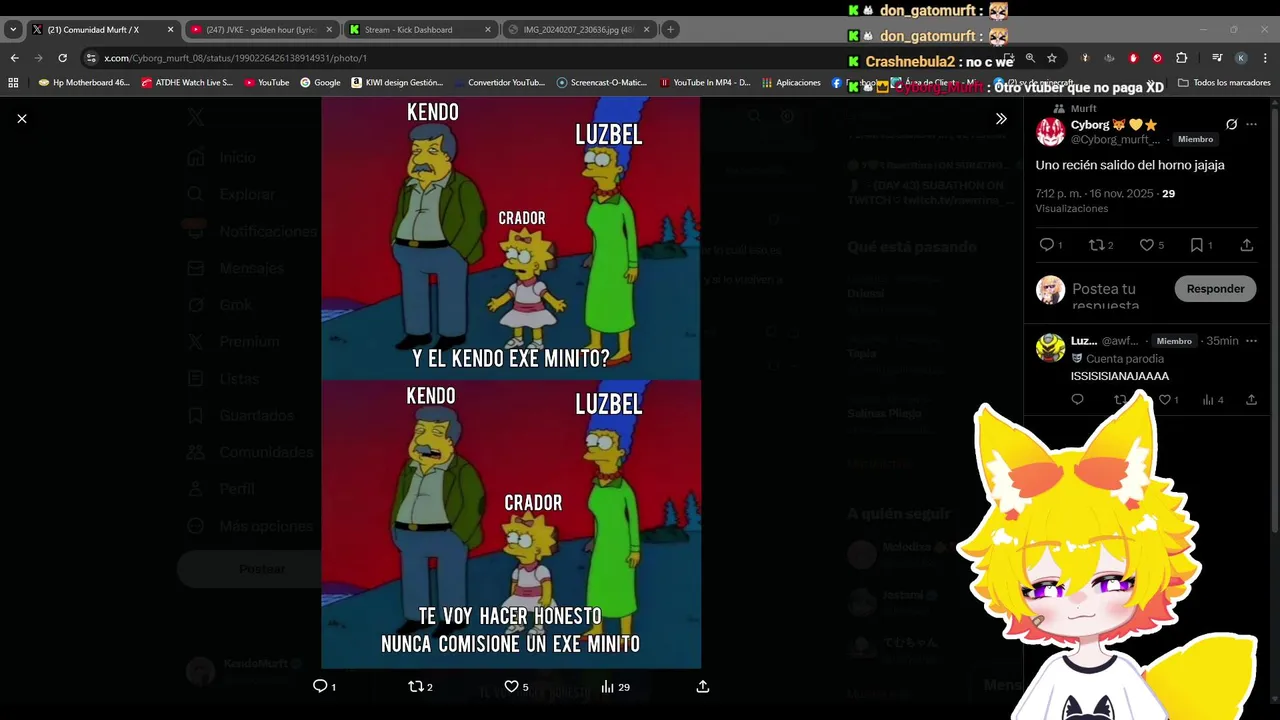The height and width of the screenshot is (720, 1280).
Task: Close the photo viewer with the X icon
Action: coord(22,119)
